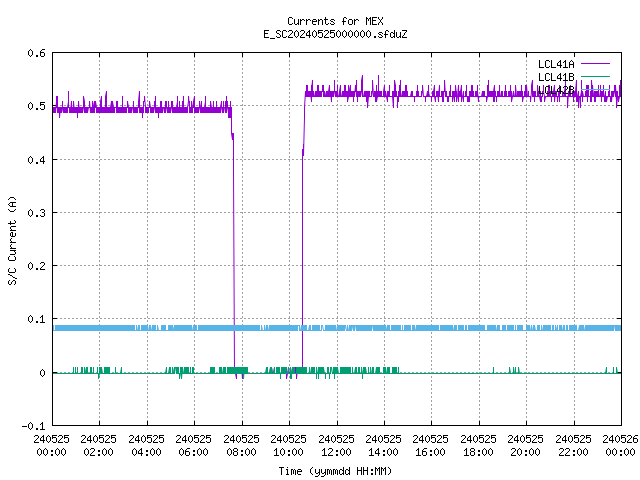Click the 240525 20:00 x-axis tick label

525,445
